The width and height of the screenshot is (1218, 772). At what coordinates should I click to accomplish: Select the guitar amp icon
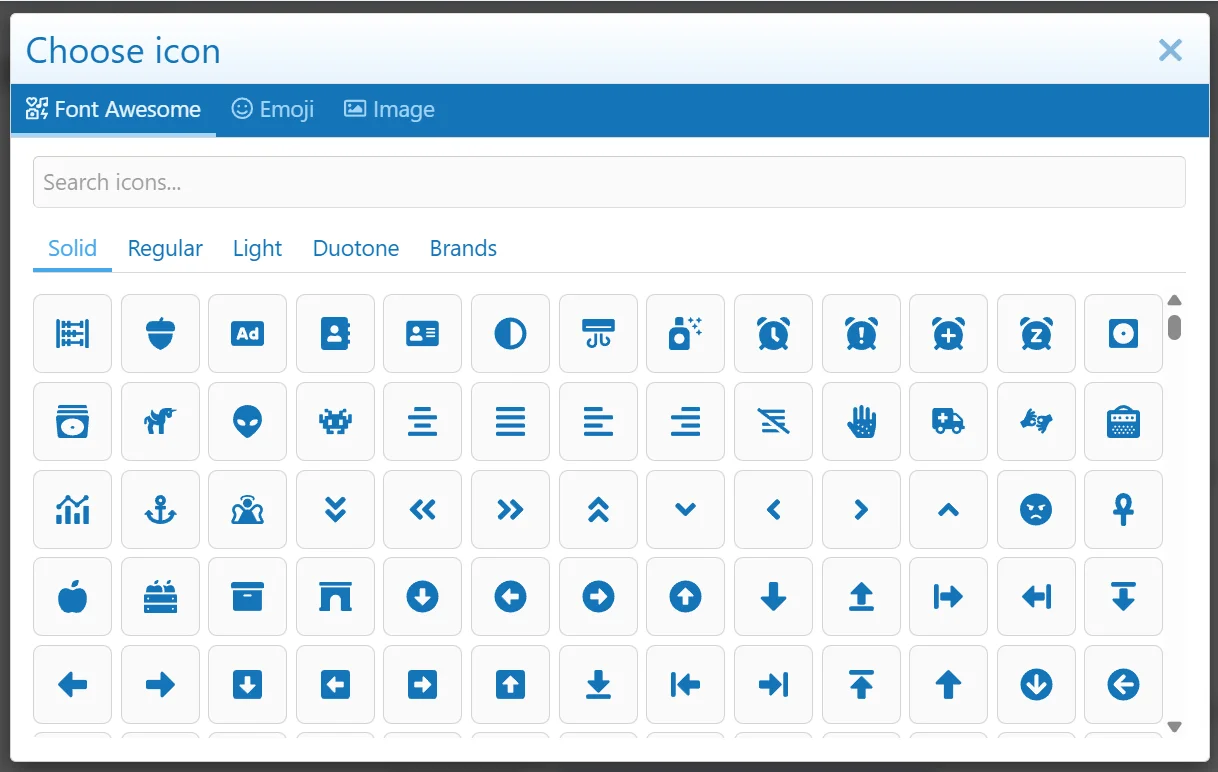(x=1123, y=421)
